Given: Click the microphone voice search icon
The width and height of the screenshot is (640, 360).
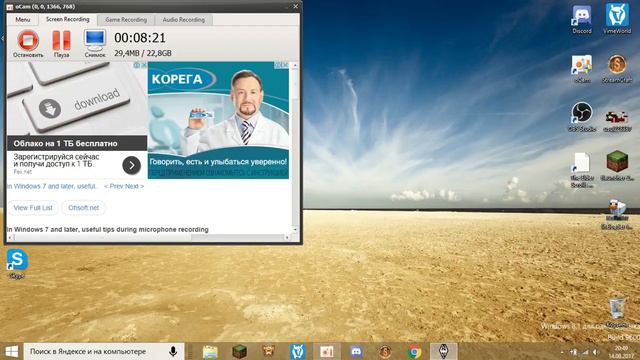Looking at the screenshot, I should coord(173,351).
